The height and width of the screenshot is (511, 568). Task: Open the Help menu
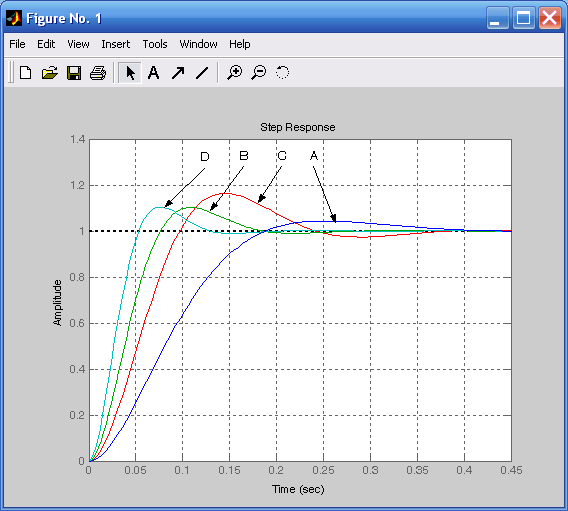(239, 44)
